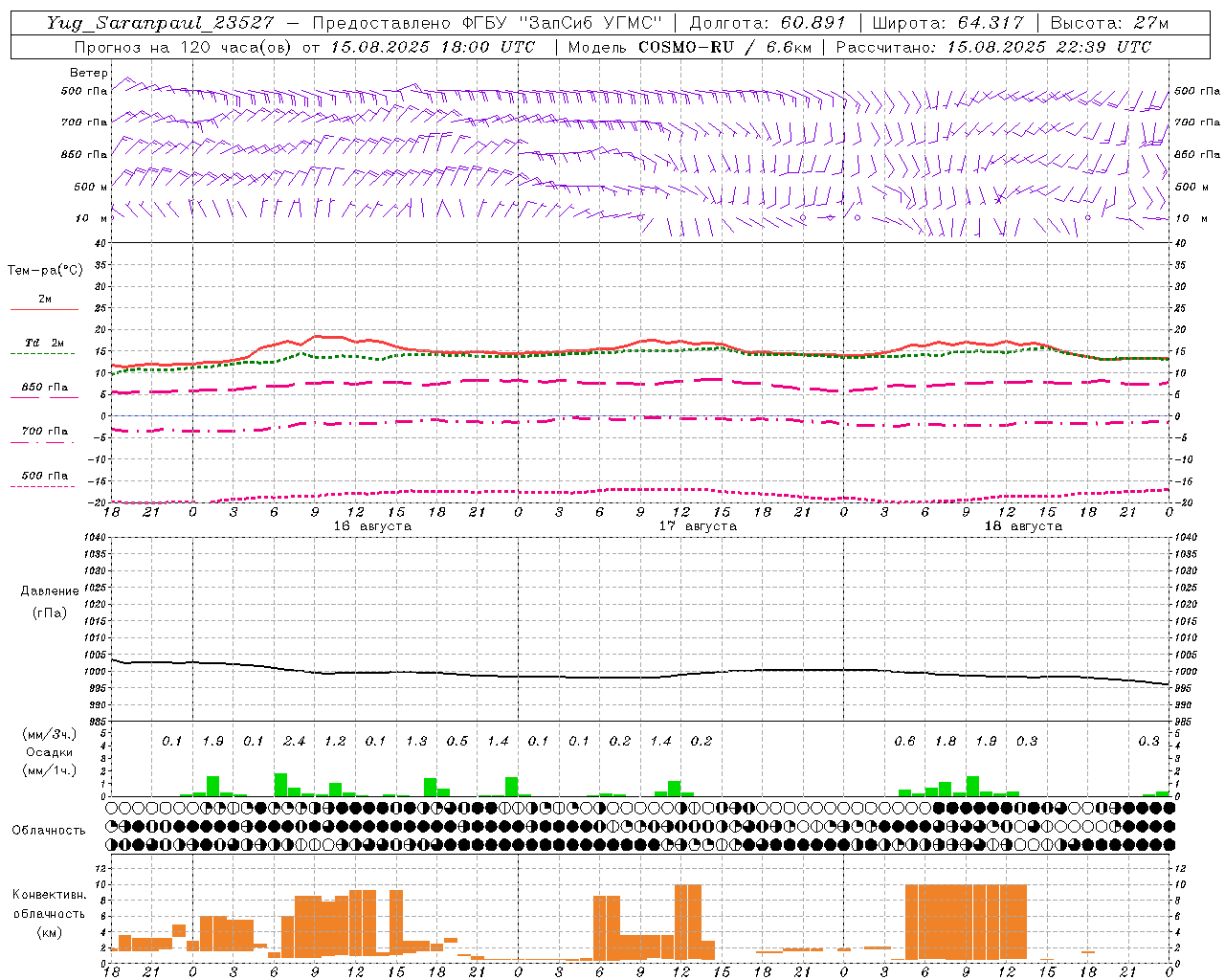The width and height of the screenshot is (1225, 980).
Task: Click the 2м temperature legend entry
Action: [x=45, y=300]
